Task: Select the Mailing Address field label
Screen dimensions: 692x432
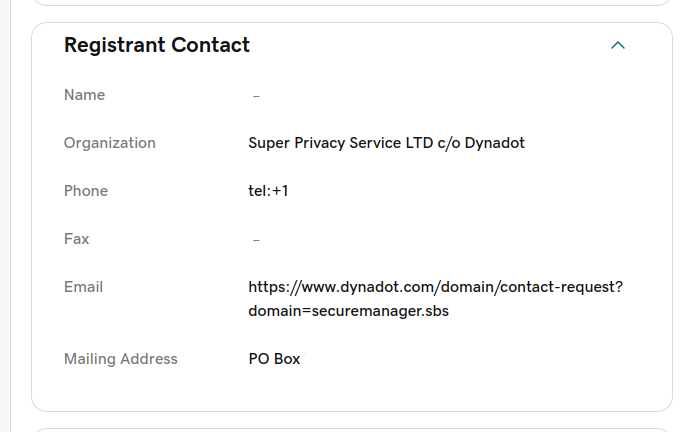Action: [x=120, y=359]
